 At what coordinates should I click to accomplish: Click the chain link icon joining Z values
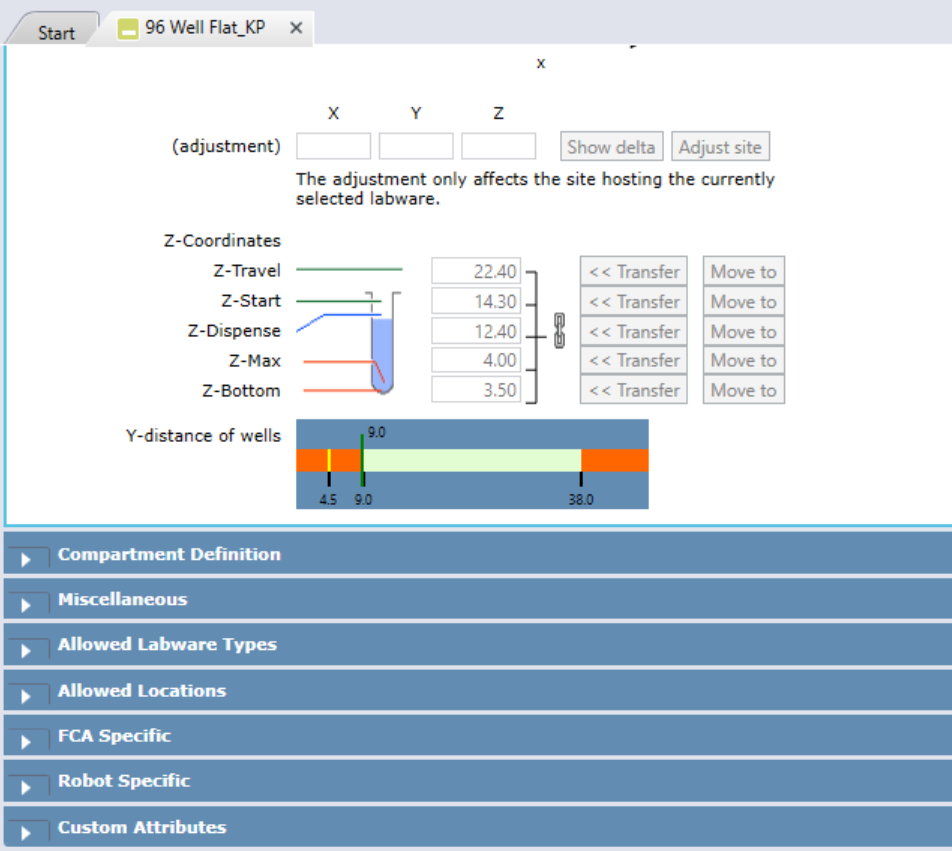point(558,331)
